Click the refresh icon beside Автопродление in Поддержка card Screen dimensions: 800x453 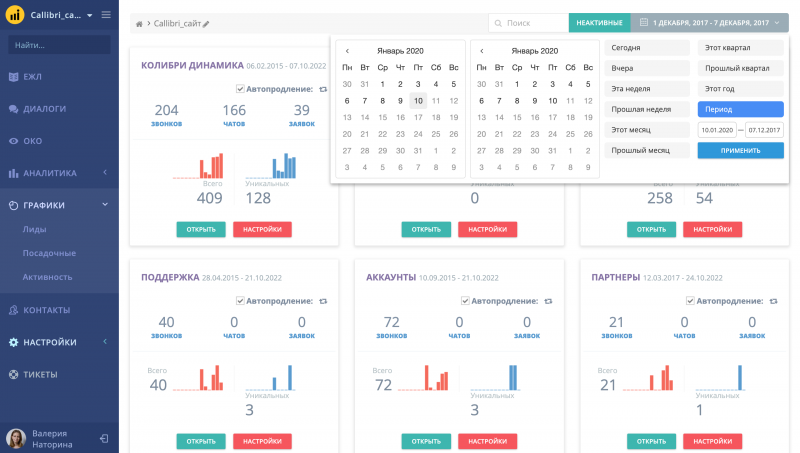point(323,301)
